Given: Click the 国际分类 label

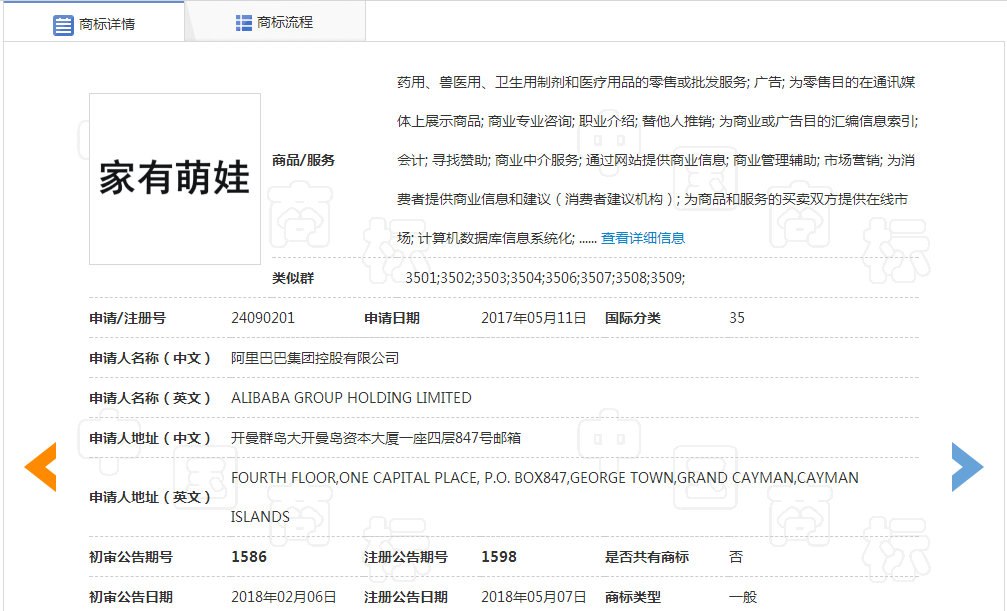Looking at the screenshot, I should (x=633, y=318).
